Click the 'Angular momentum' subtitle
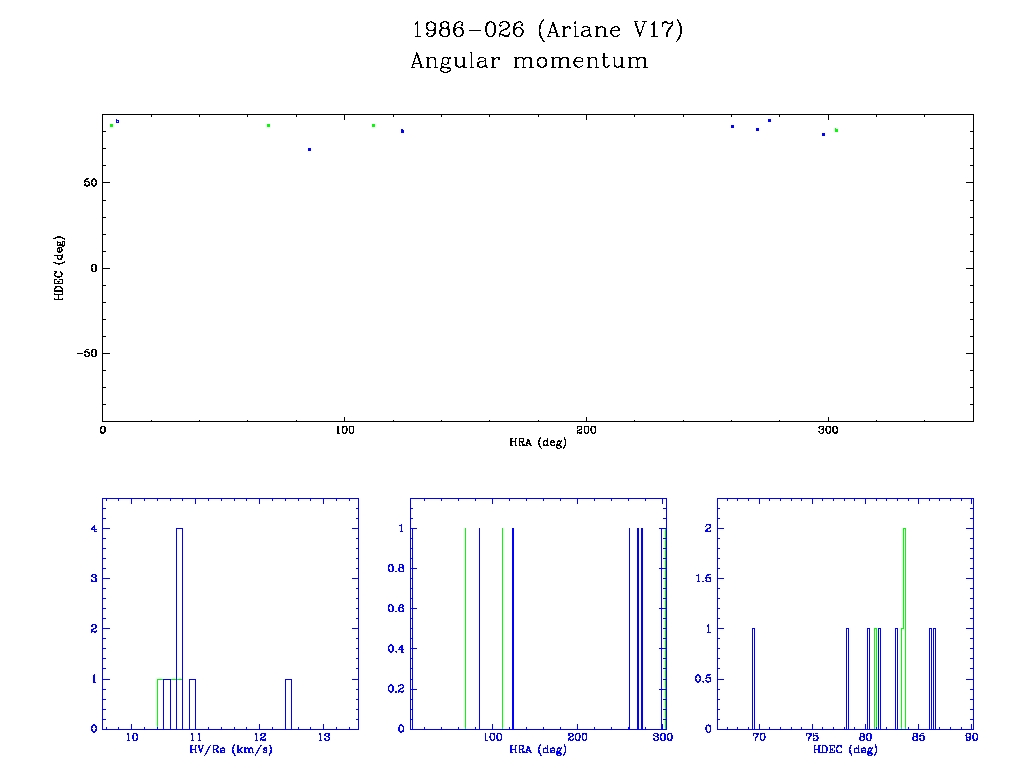Screen dimensions: 1024x768 (529, 62)
